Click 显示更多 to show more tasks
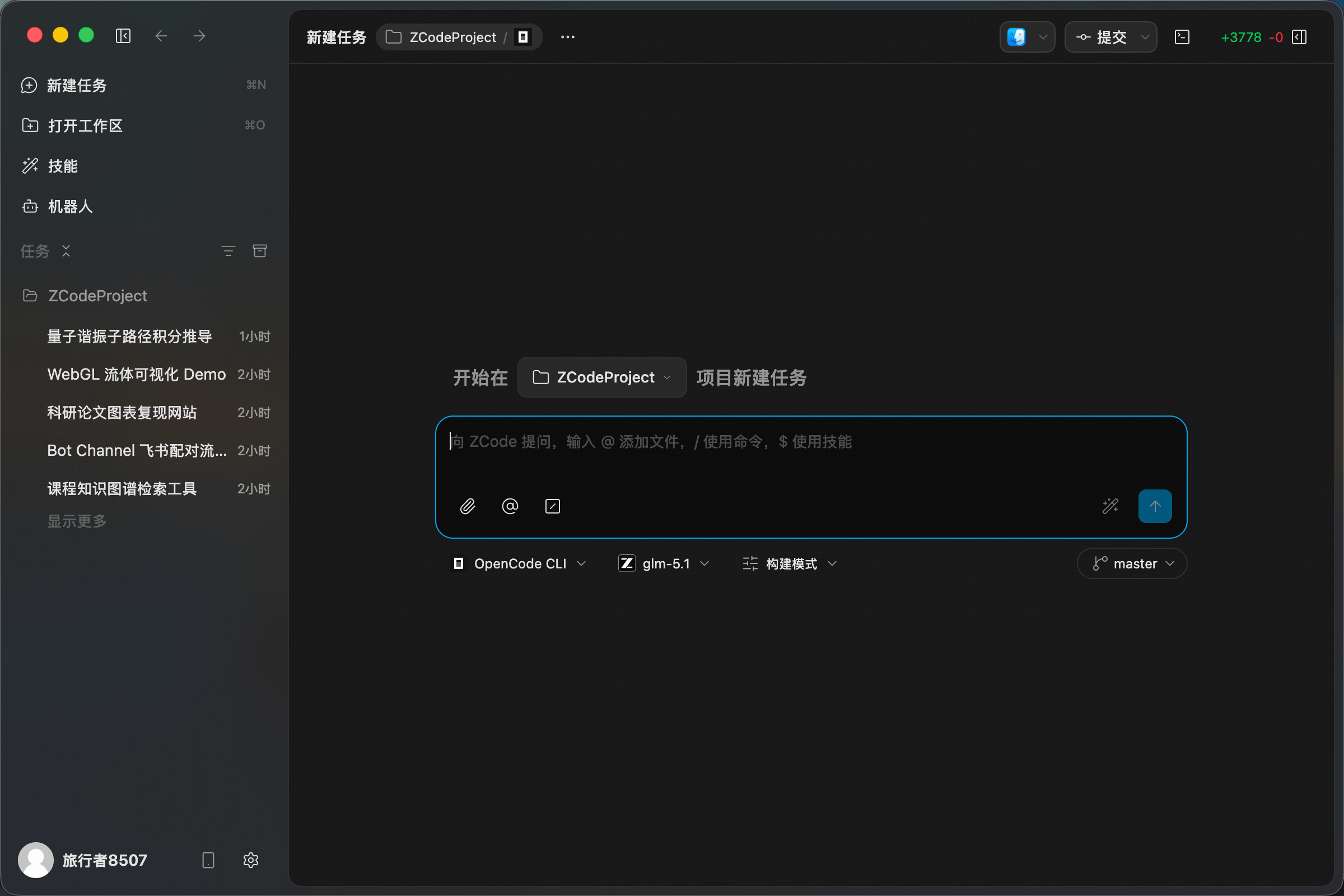The width and height of the screenshot is (1344, 896). pyautogui.click(x=77, y=521)
